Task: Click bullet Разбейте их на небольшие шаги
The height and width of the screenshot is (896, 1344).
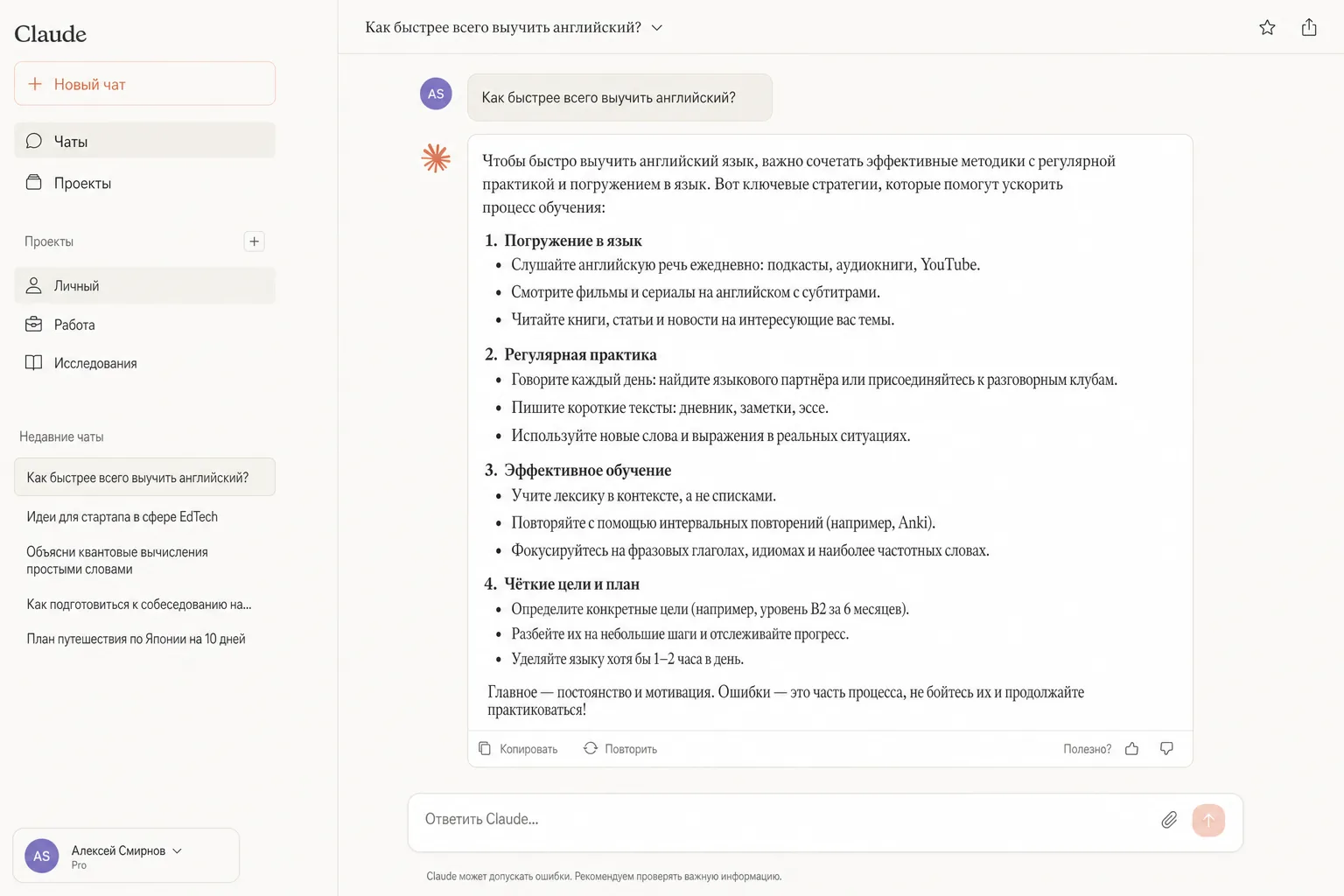Action: tap(680, 634)
